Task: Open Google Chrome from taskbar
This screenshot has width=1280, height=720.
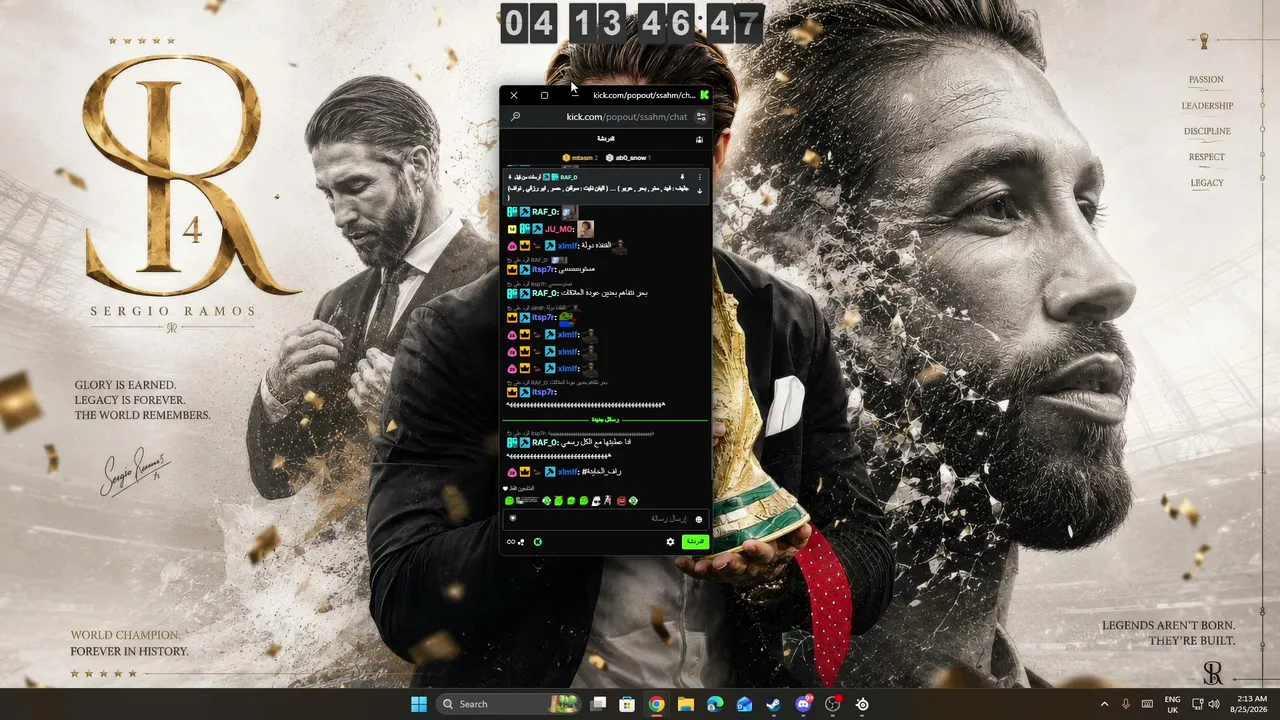Action: pos(656,704)
